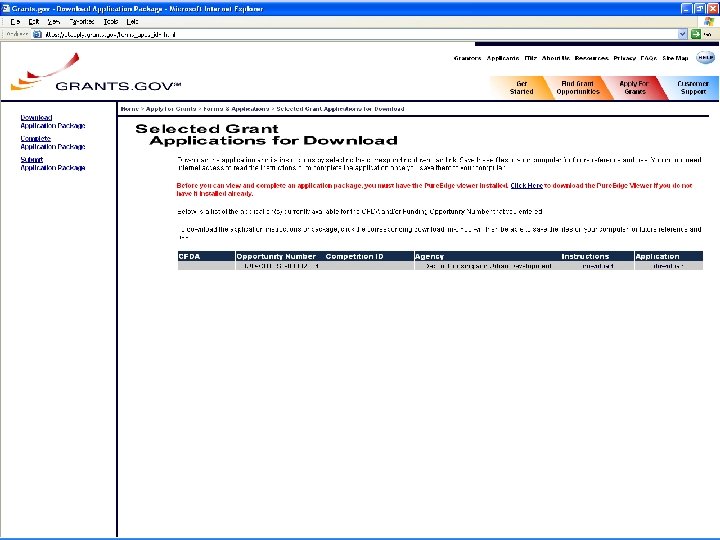Open the View menu

[54, 22]
